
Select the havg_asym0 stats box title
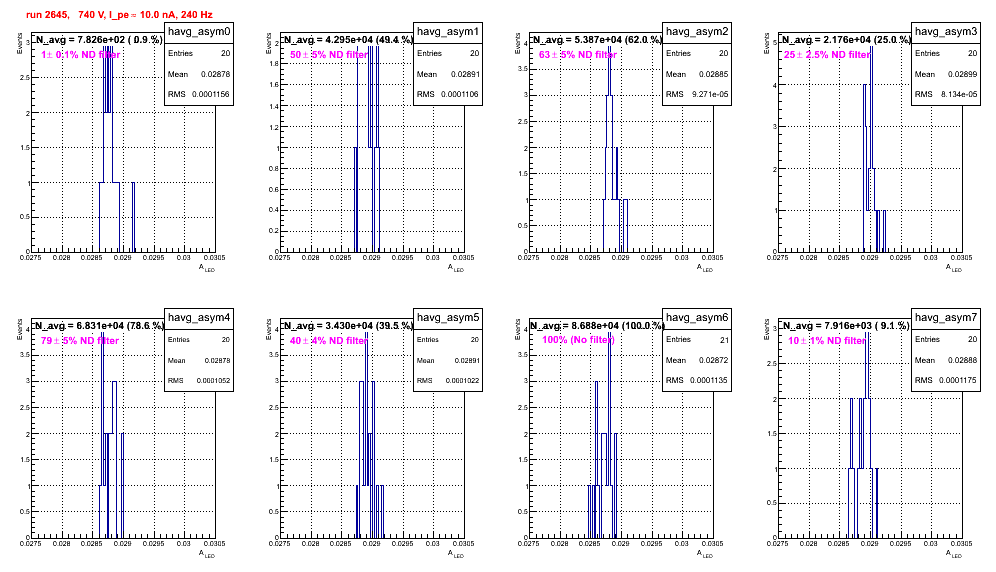tap(199, 32)
